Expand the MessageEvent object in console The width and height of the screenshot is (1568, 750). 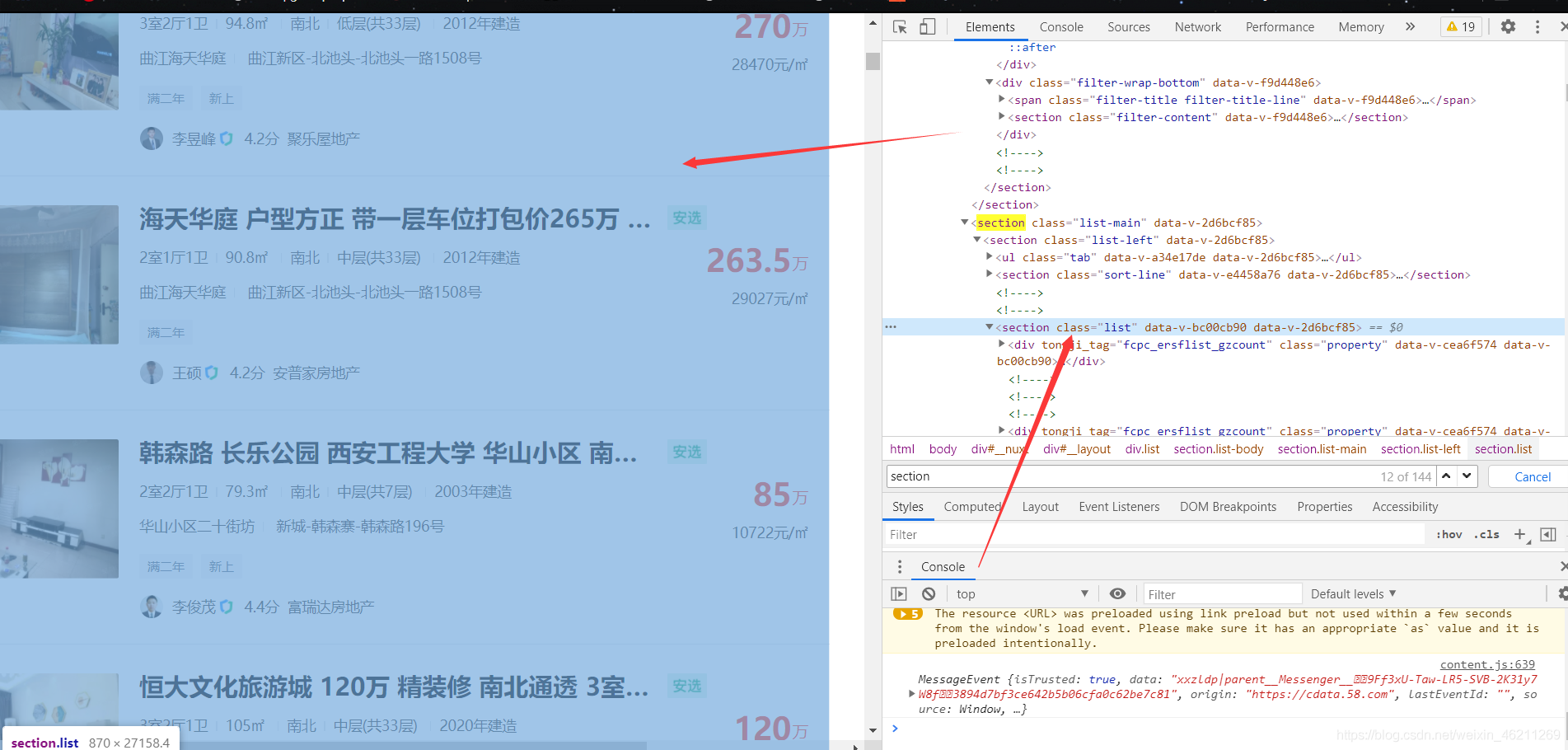911,694
